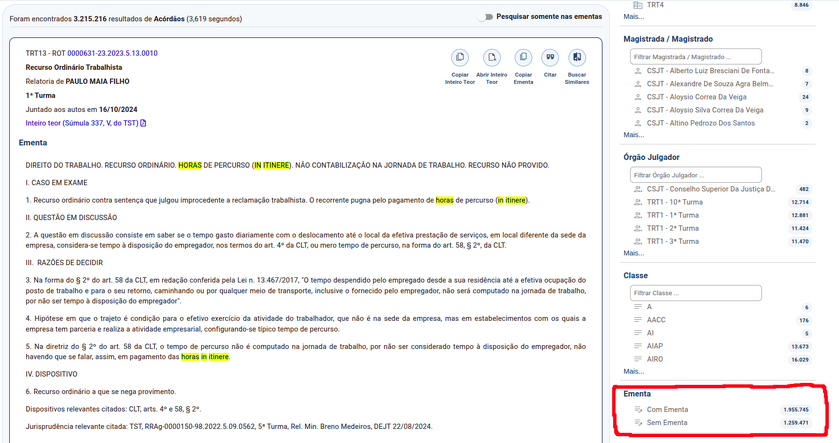
Task: Filter by TRT1 - 10ª Turma
Action: pos(675,202)
